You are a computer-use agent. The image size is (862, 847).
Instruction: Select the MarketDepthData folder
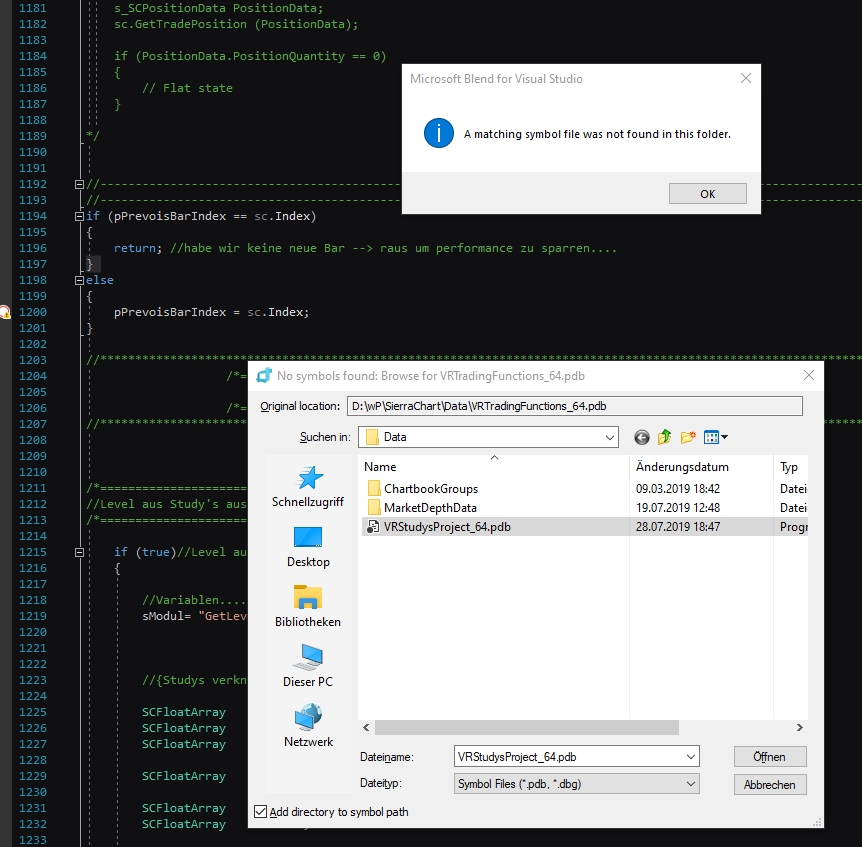430,507
